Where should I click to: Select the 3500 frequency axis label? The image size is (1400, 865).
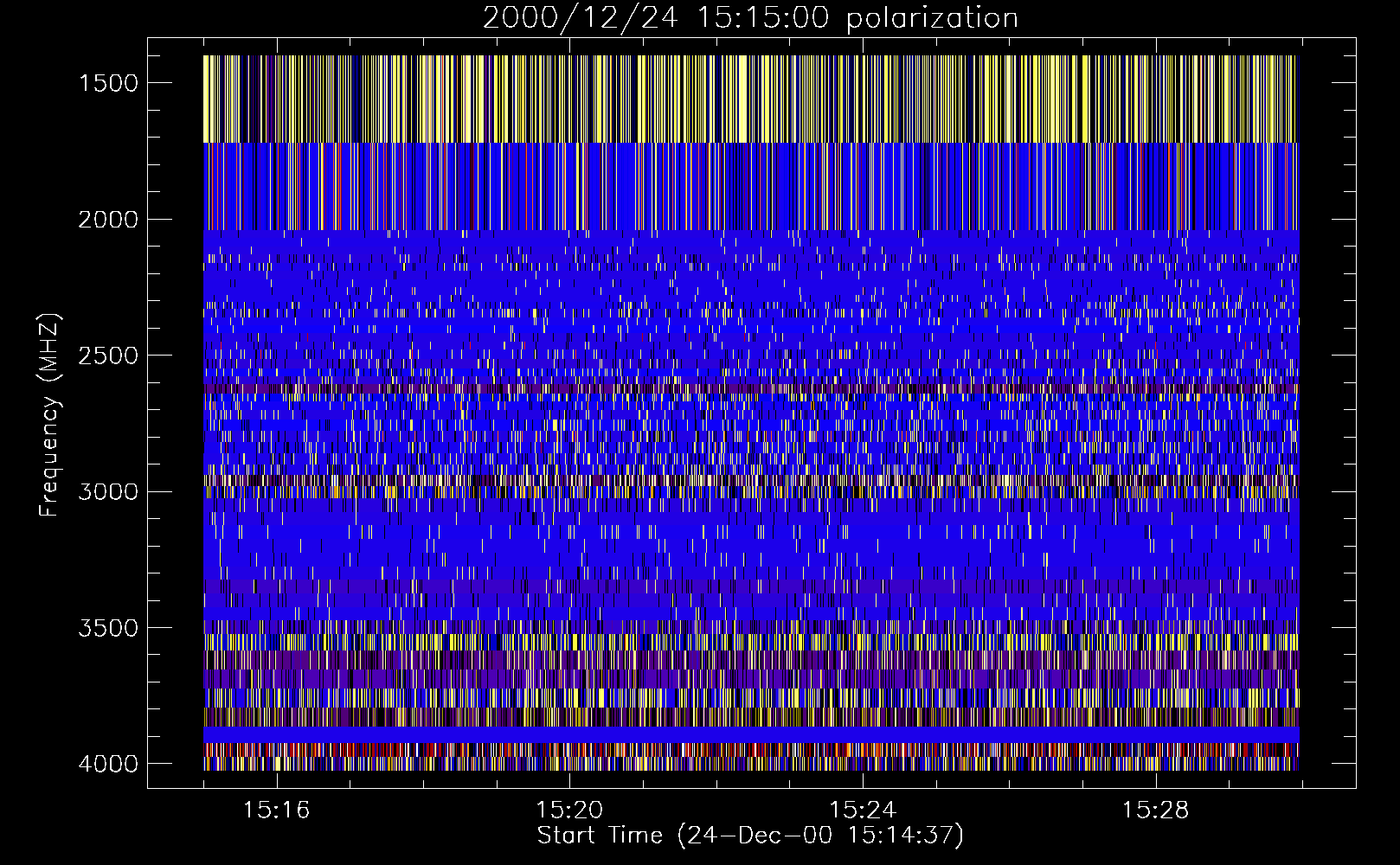(108, 628)
